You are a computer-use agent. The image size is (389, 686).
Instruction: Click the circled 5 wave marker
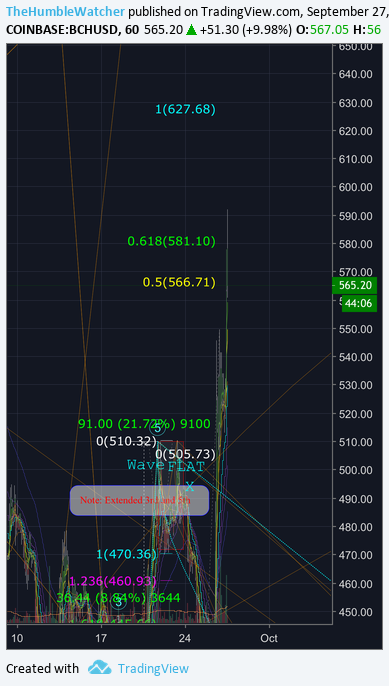[157, 429]
